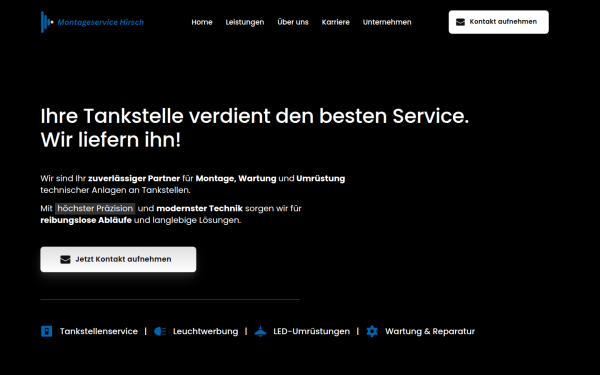
Task: Click envelope icon in Jetzt Kontakt aufnehmen button
Action: coord(65,259)
